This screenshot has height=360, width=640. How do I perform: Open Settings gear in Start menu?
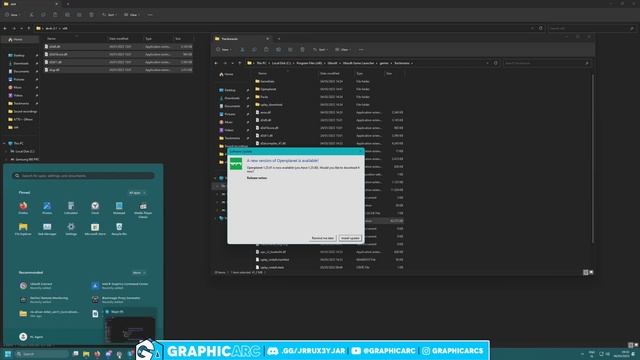coord(71,229)
